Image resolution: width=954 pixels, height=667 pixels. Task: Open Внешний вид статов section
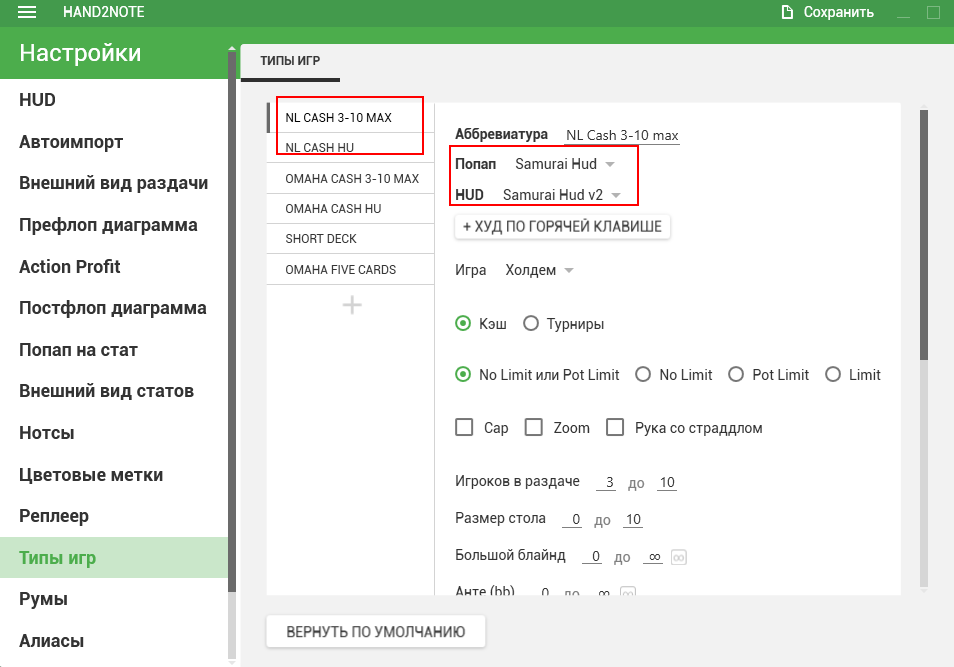(x=114, y=391)
